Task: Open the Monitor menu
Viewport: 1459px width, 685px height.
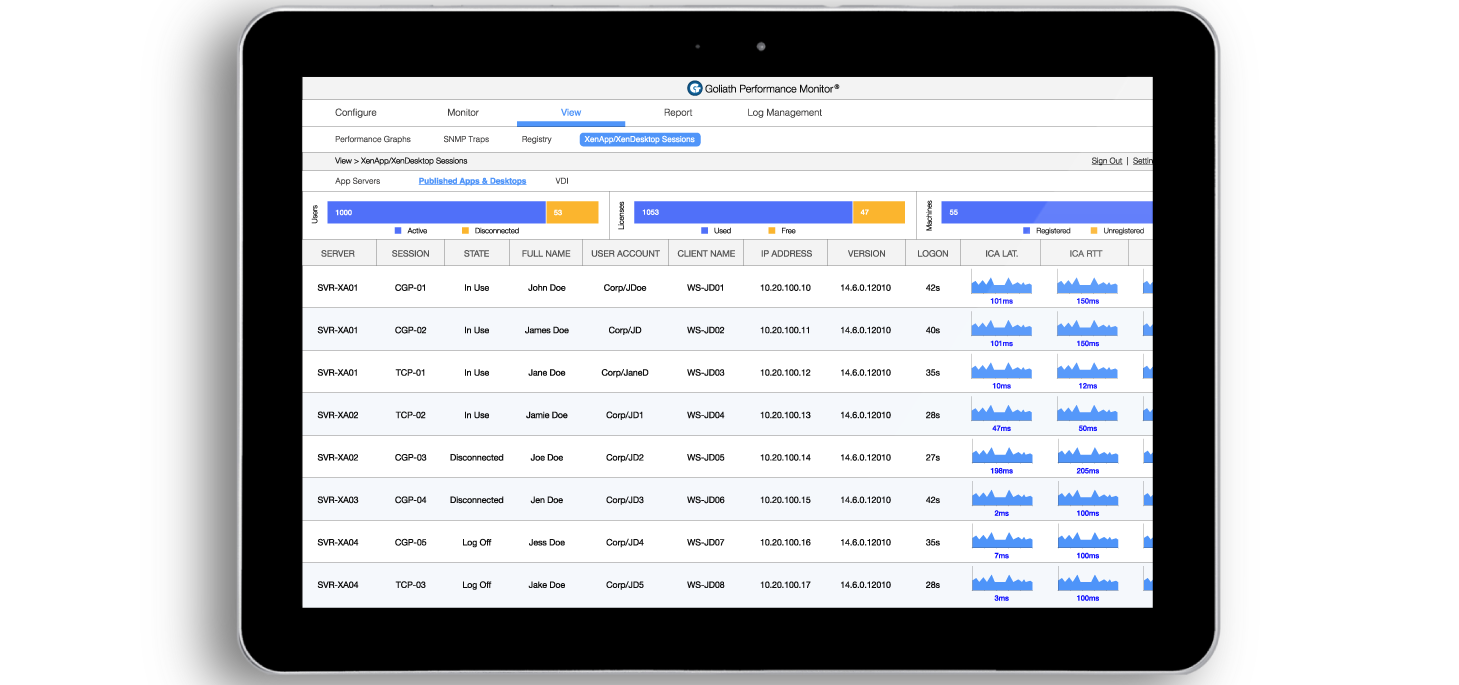Action: click(463, 113)
